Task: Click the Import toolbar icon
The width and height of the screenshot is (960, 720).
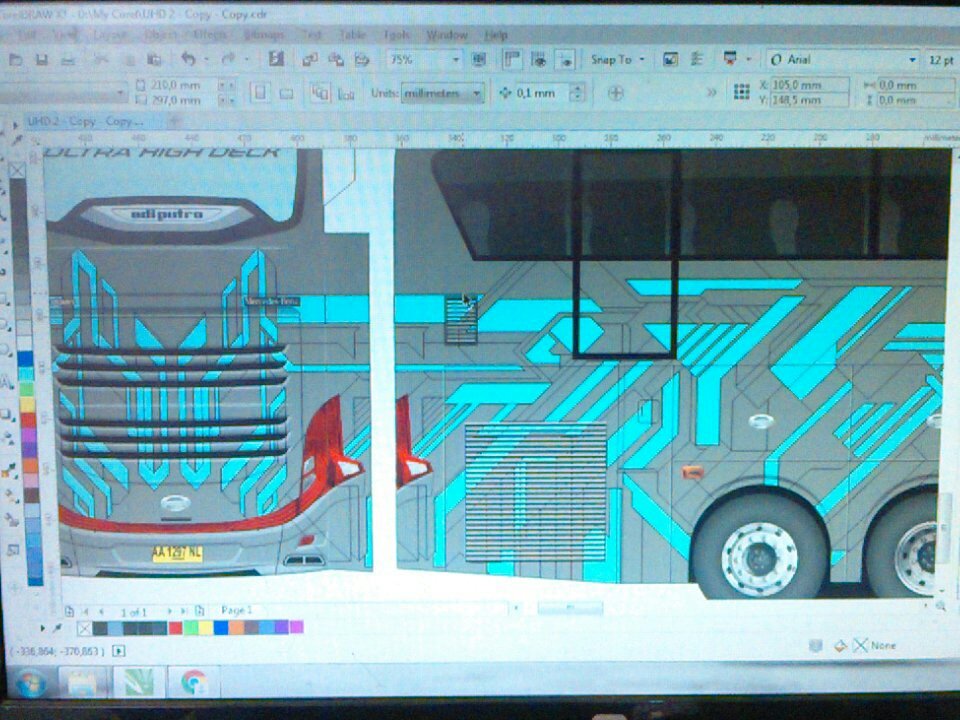Action: 310,59
